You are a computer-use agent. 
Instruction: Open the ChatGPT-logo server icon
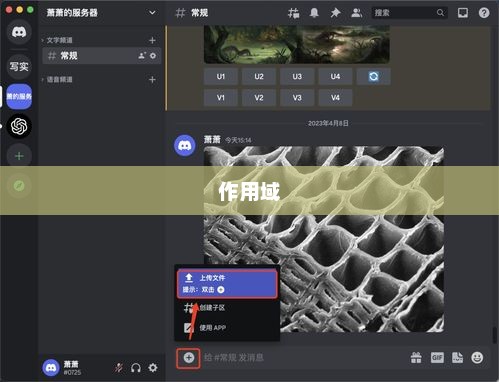(x=19, y=126)
